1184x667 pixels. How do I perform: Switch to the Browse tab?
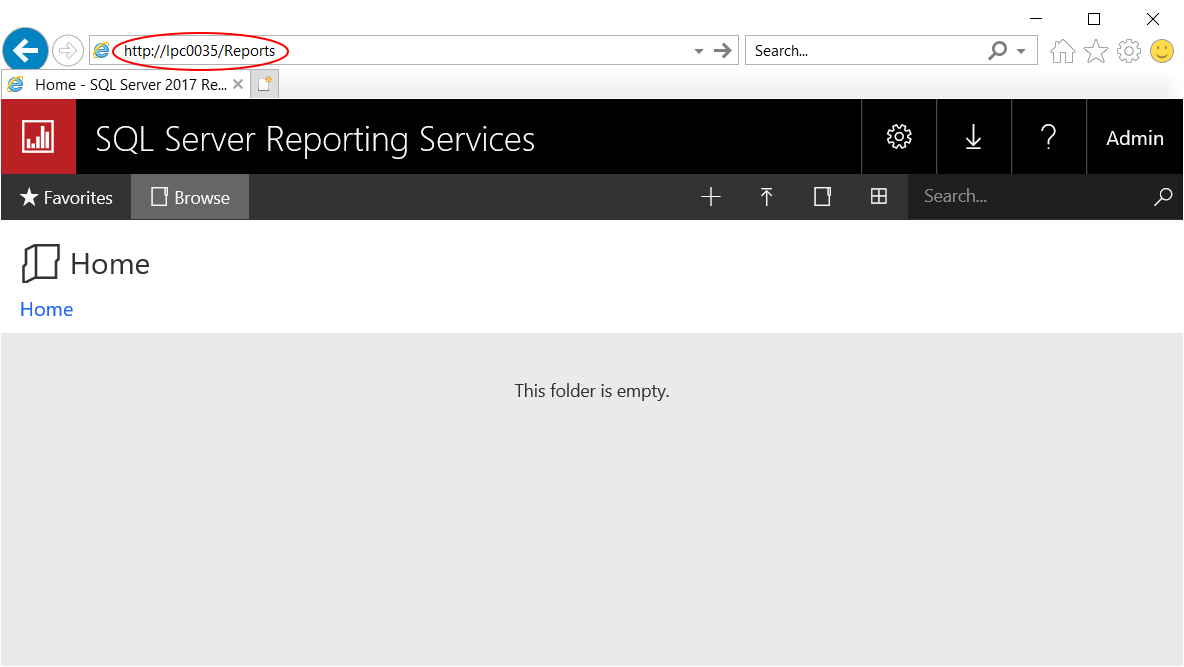pyautogui.click(x=190, y=197)
